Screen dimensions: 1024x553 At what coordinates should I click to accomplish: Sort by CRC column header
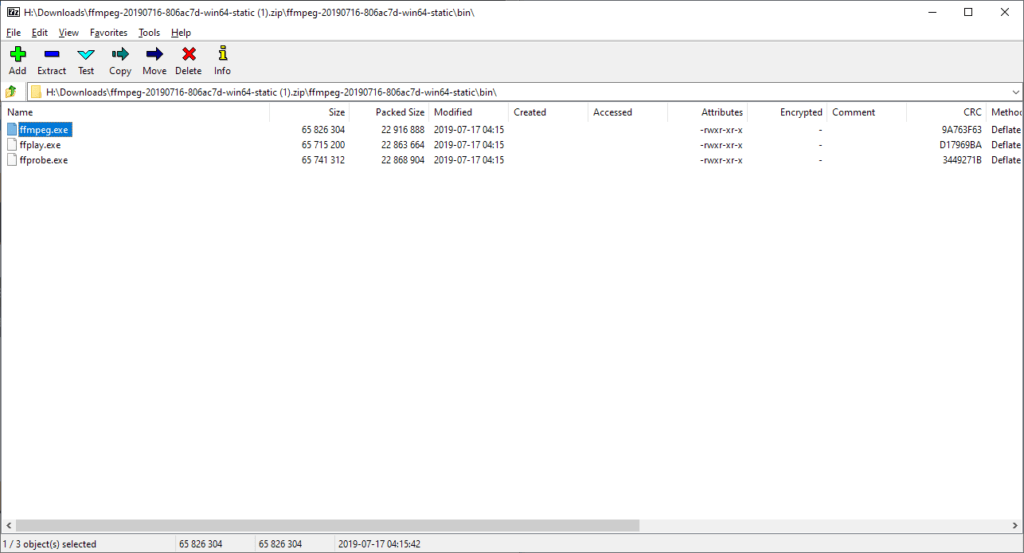coord(947,112)
